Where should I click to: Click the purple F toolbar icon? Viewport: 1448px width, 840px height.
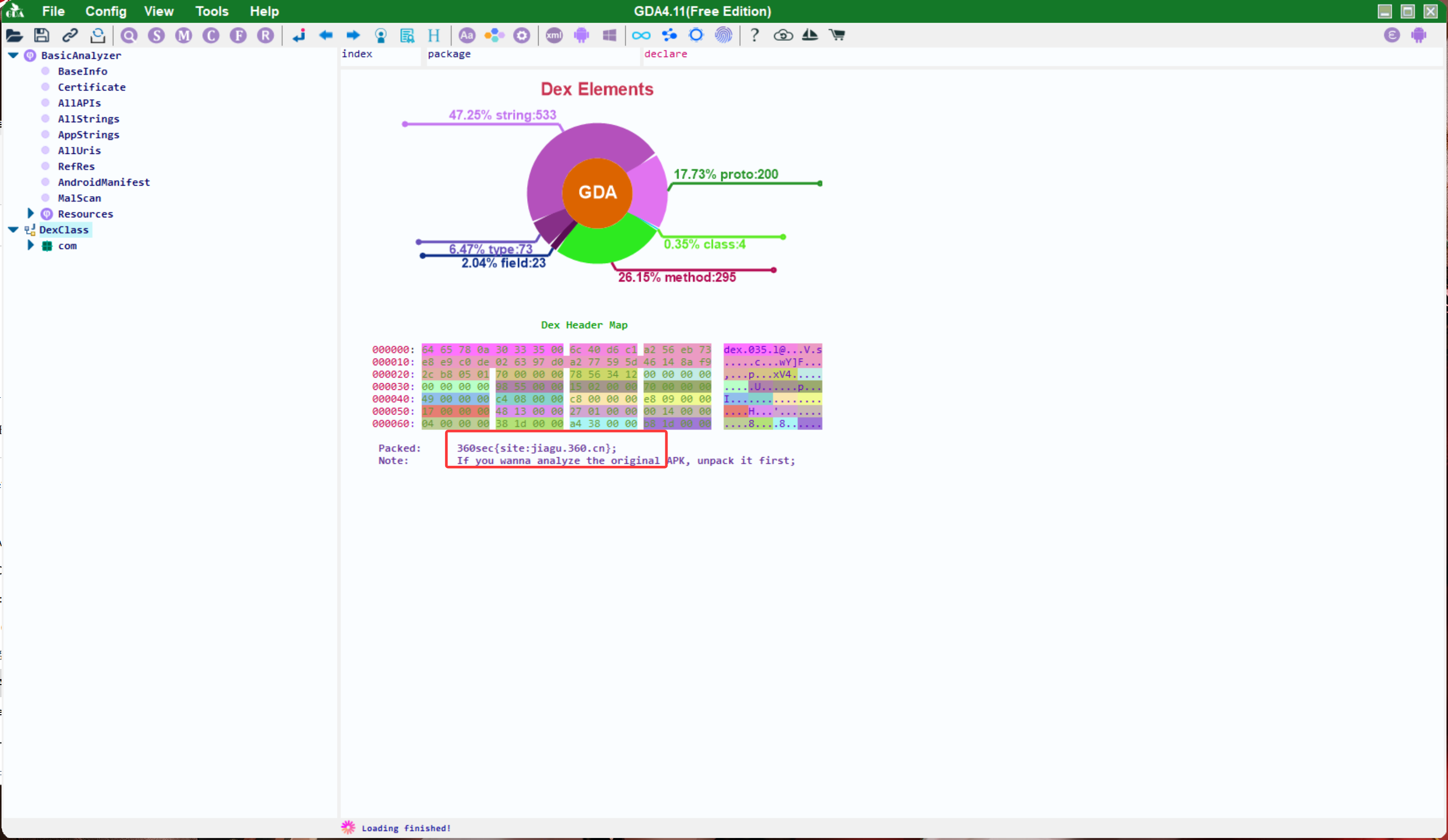(x=238, y=36)
